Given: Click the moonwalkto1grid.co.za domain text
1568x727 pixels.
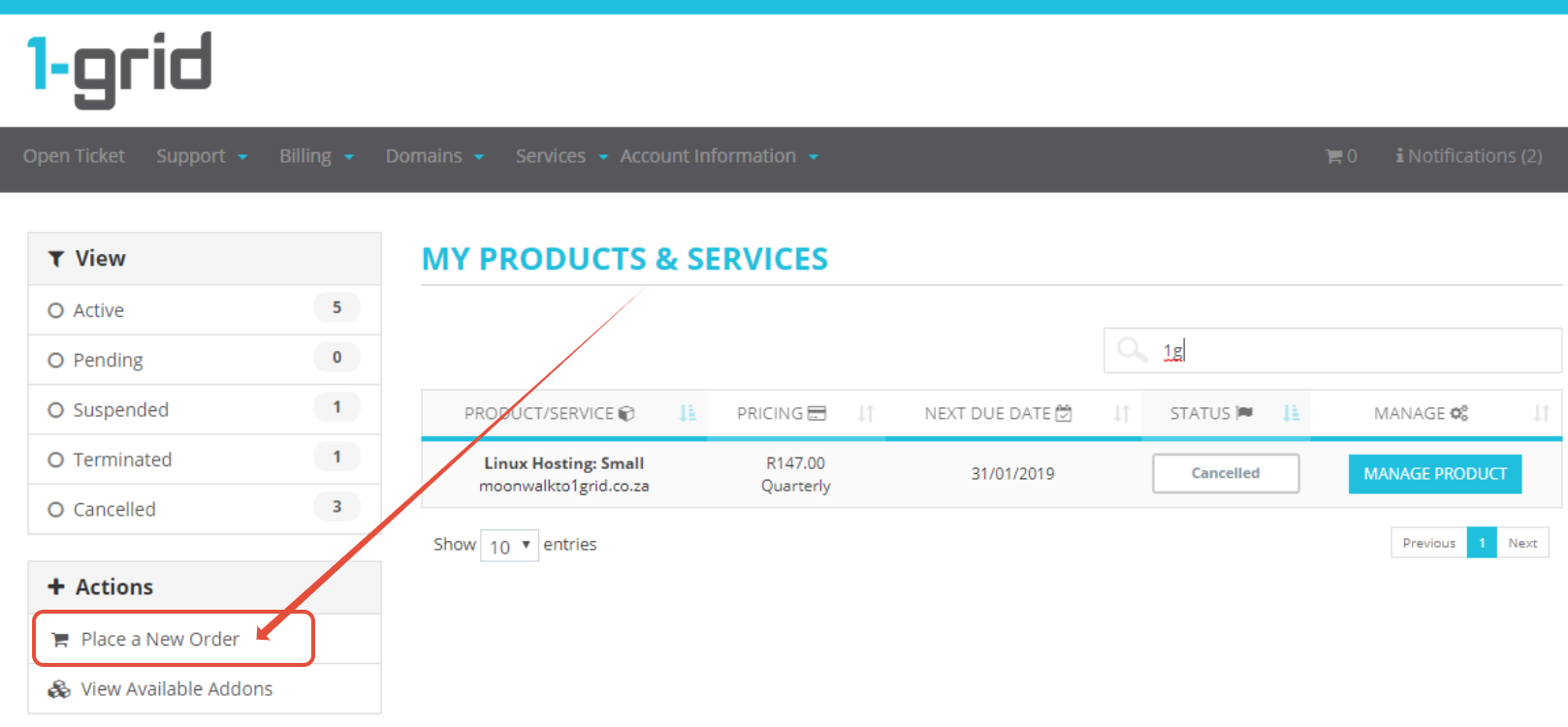Looking at the screenshot, I should click(564, 486).
